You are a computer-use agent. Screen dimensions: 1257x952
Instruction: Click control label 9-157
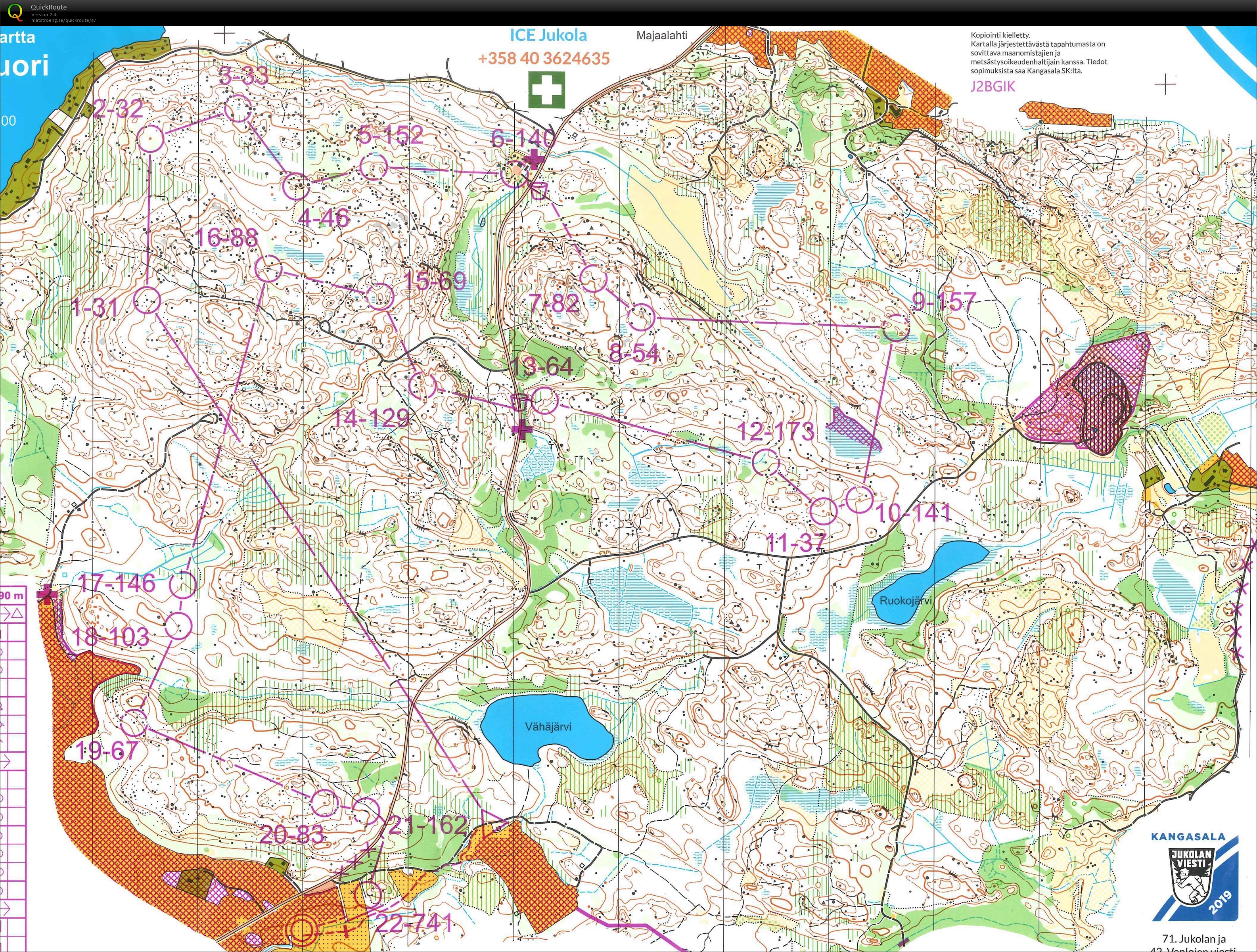pyautogui.click(x=944, y=302)
